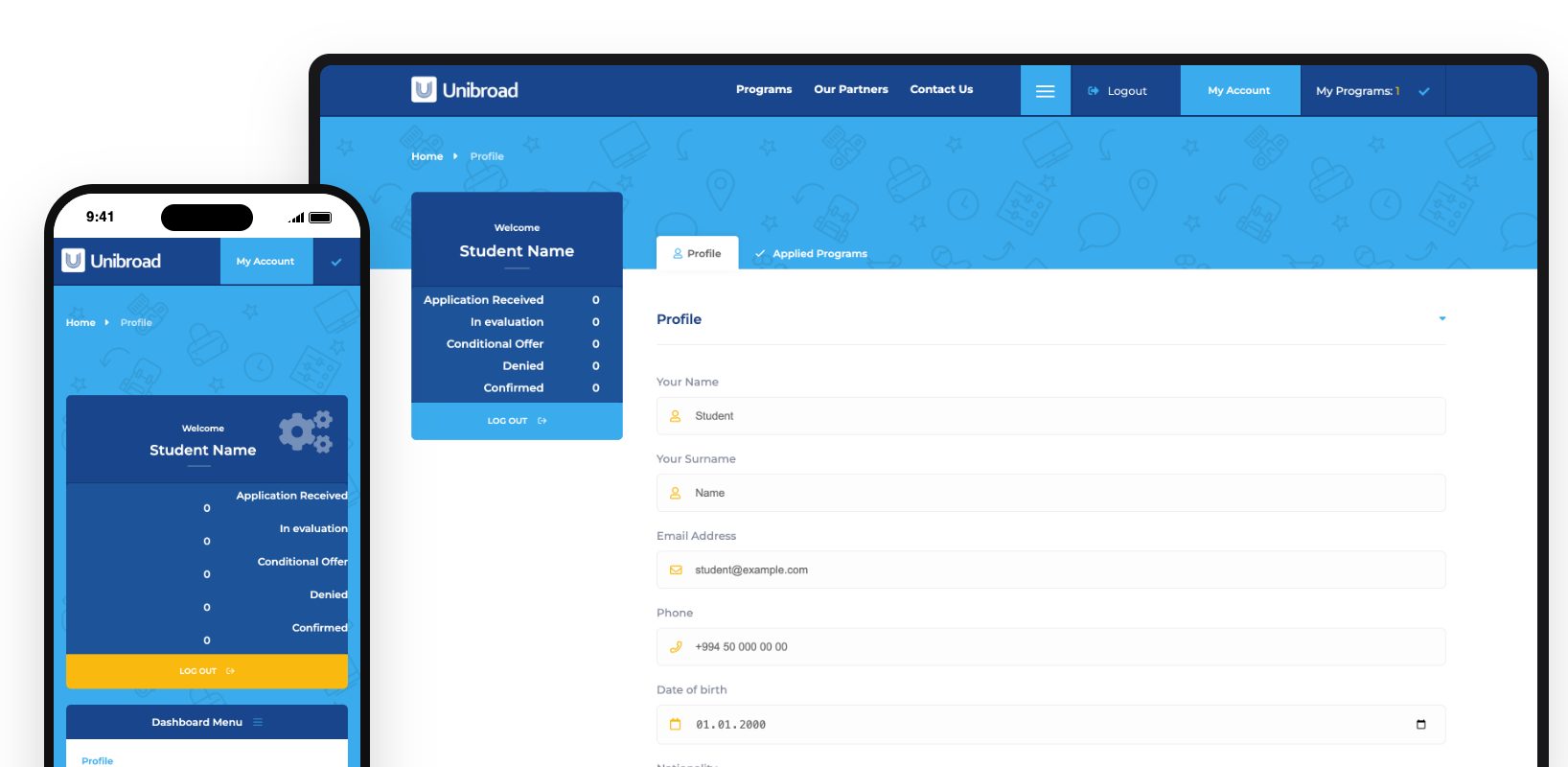Image resolution: width=1568 pixels, height=767 pixels.
Task: Tap the yellow LOG OUT button on phone
Action: click(x=207, y=671)
